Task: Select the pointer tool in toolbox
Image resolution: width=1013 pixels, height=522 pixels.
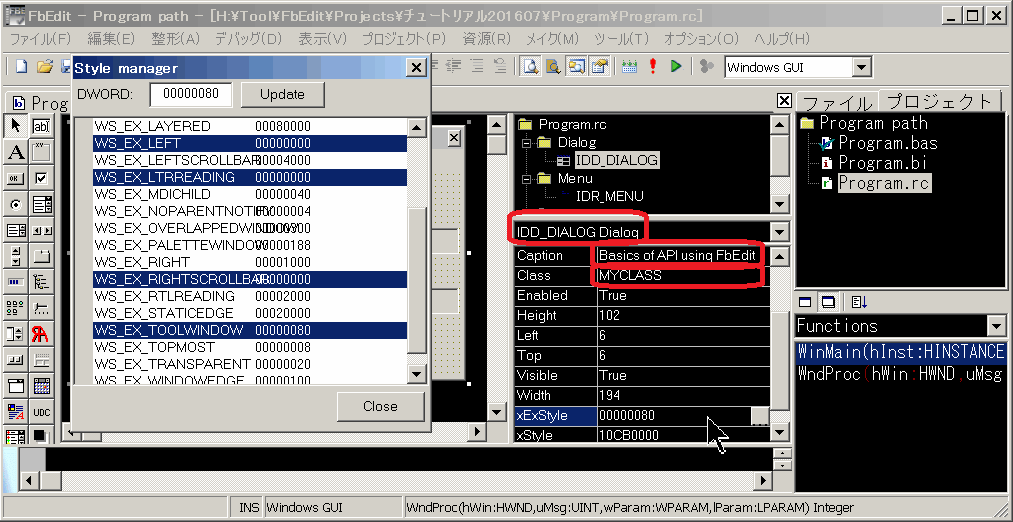Action: [16, 125]
